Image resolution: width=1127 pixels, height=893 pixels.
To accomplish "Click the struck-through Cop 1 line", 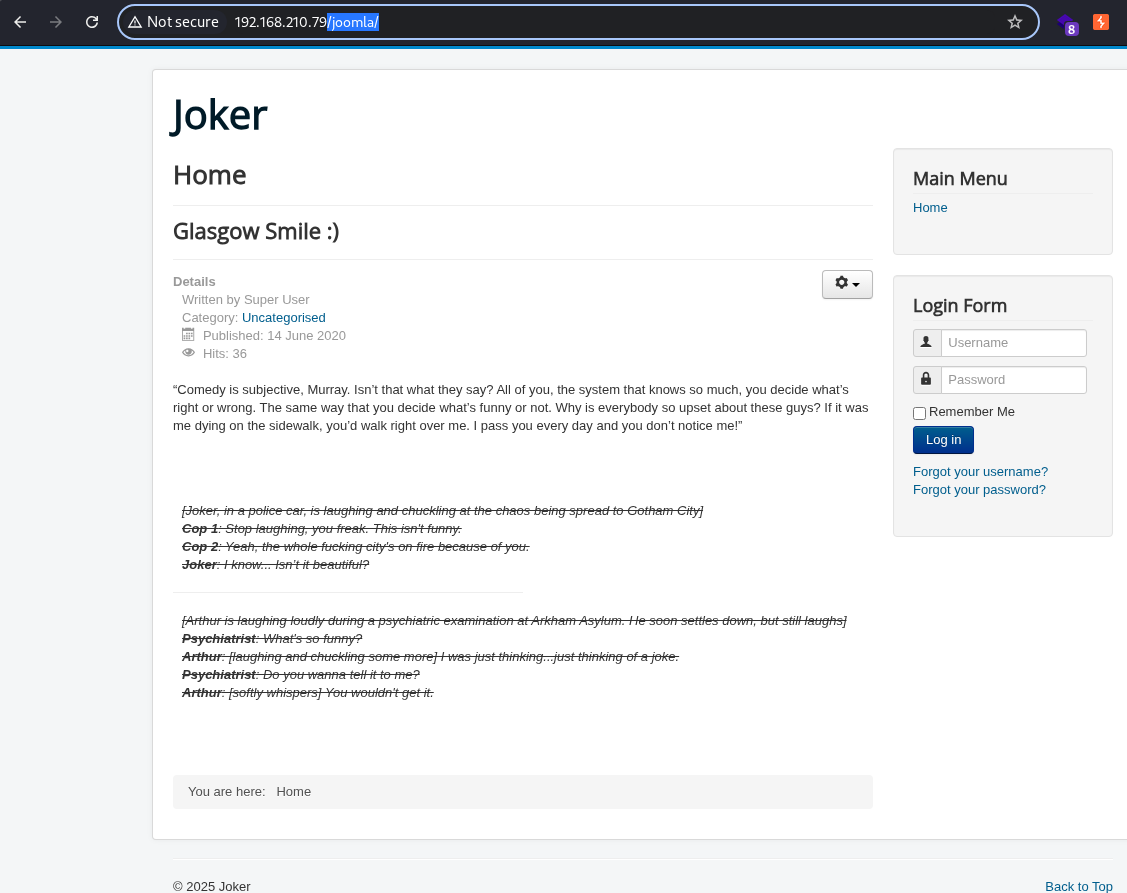I will coord(321,528).
